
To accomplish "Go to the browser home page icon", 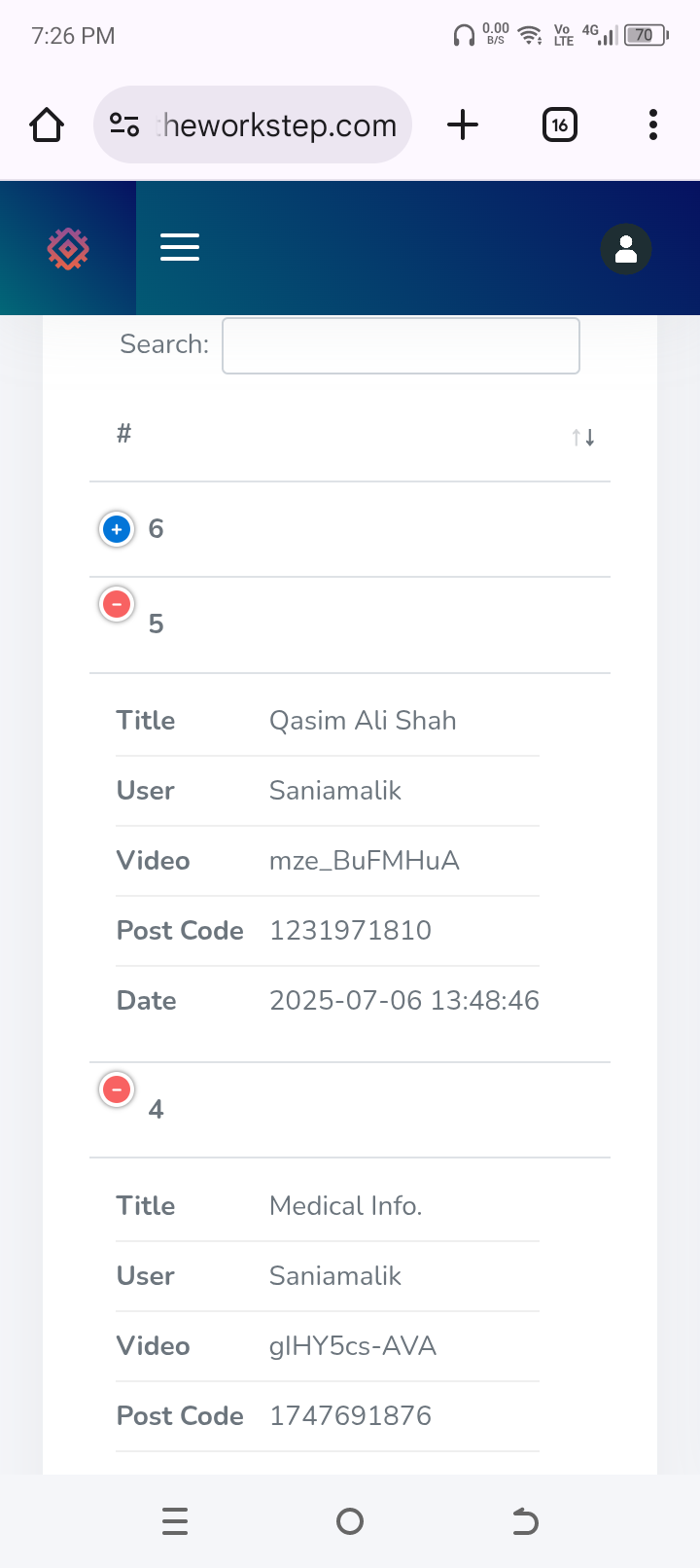I will click(47, 125).
